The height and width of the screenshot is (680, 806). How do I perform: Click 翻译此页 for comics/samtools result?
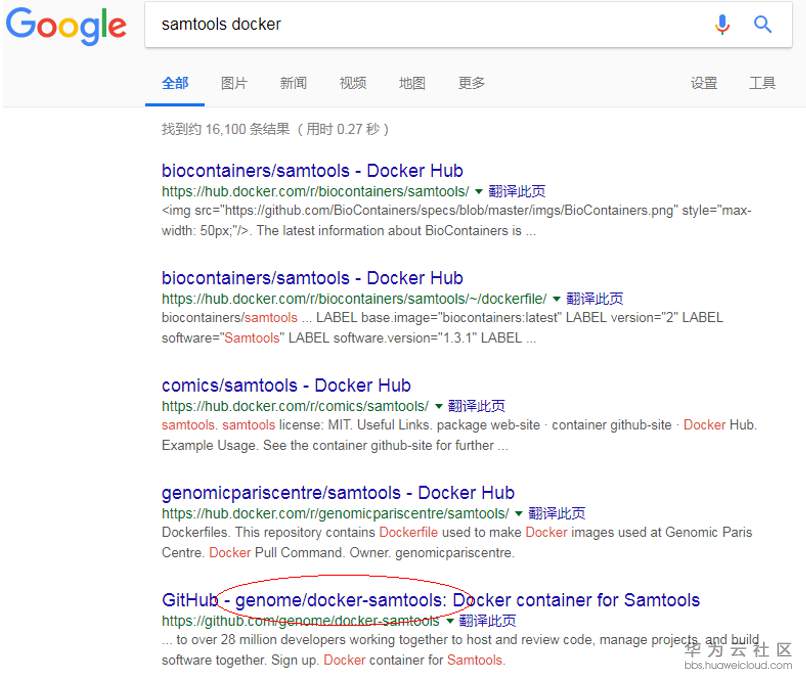(x=477, y=406)
